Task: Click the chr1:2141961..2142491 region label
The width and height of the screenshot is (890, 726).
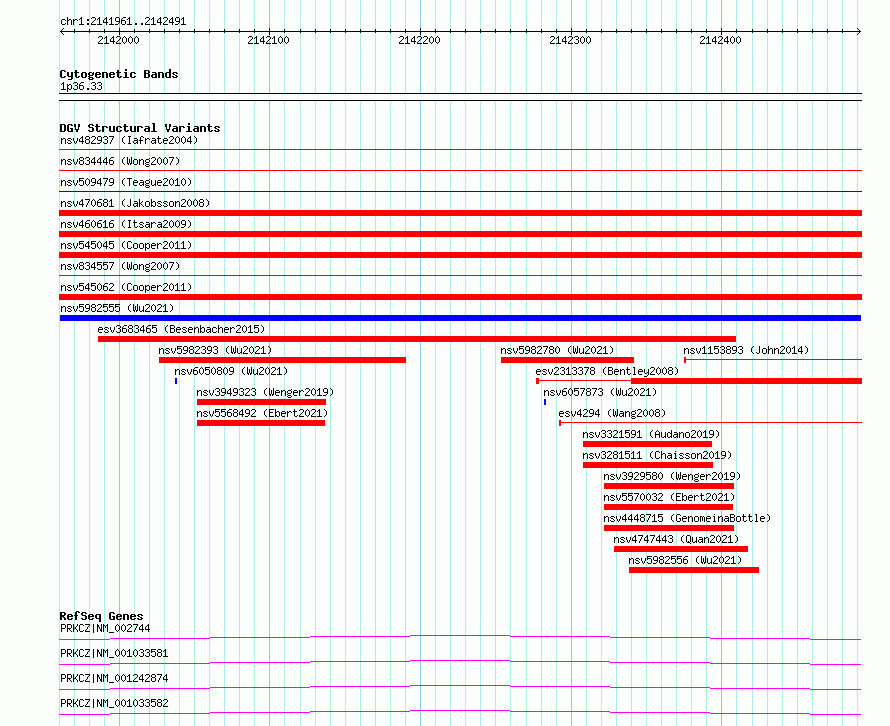Action: pyautogui.click(x=123, y=22)
